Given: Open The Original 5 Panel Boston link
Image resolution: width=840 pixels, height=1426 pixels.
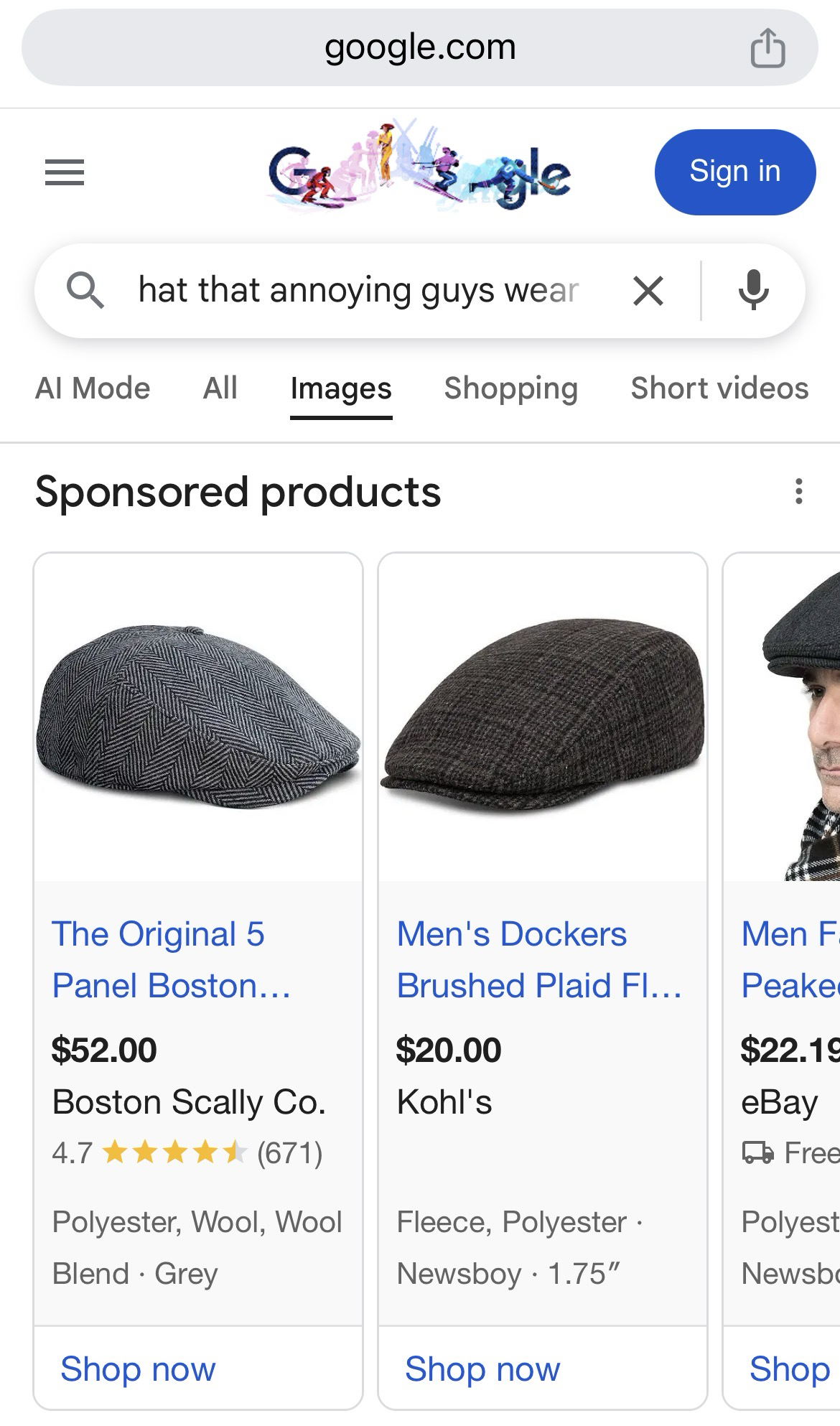Looking at the screenshot, I should (171, 959).
